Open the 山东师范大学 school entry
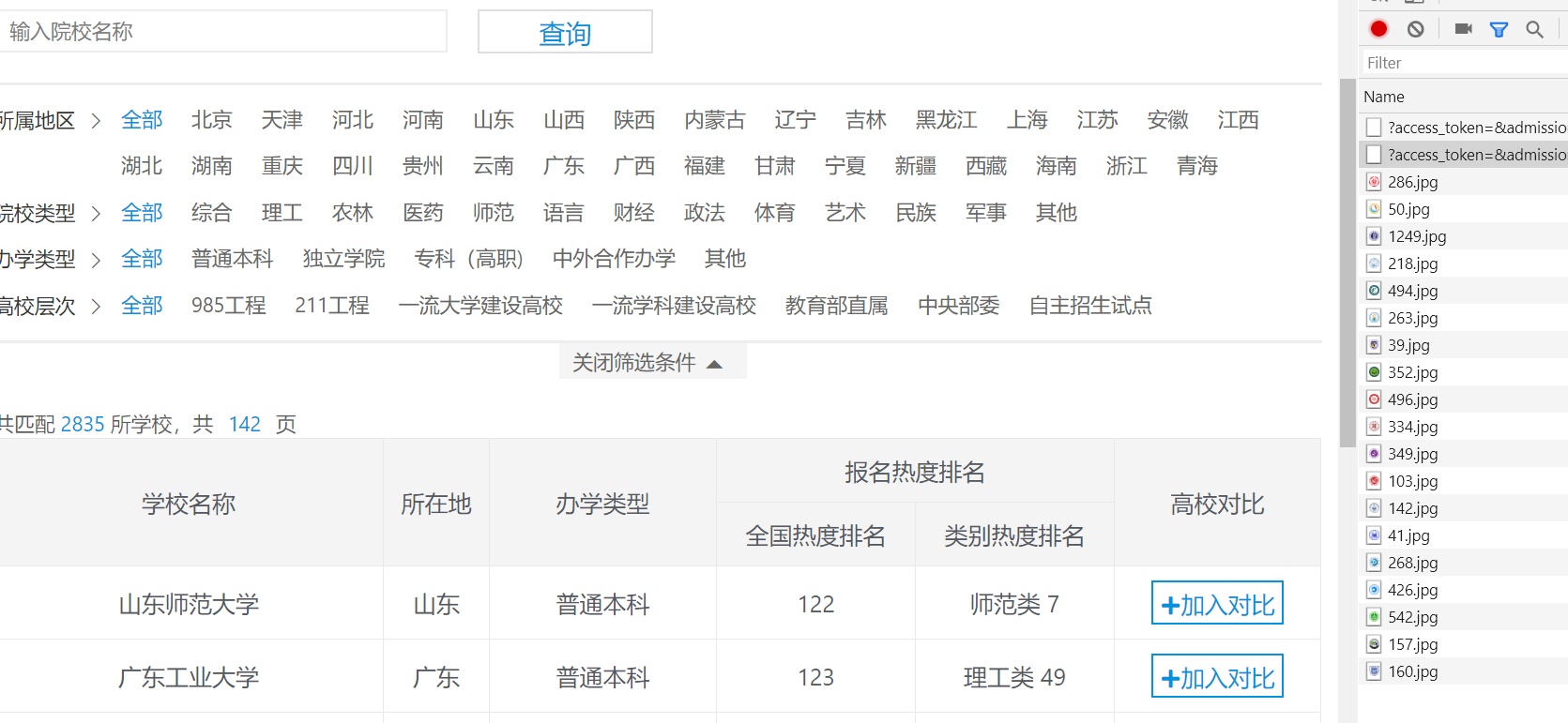 [x=189, y=604]
